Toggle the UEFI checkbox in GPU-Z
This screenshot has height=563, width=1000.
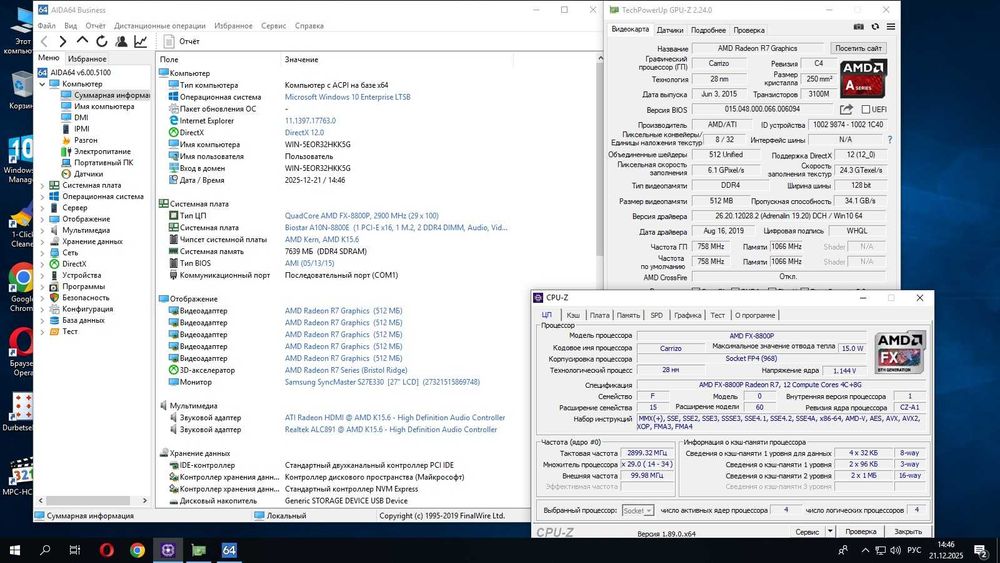(865, 110)
